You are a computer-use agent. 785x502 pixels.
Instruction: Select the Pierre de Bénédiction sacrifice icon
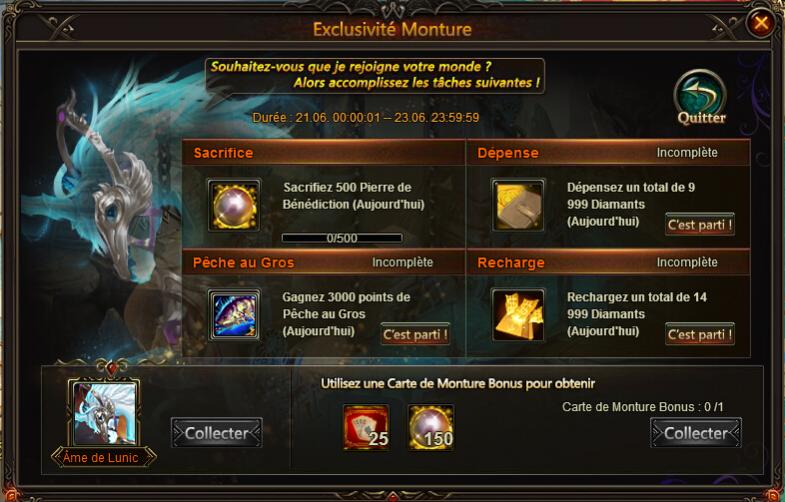point(234,205)
